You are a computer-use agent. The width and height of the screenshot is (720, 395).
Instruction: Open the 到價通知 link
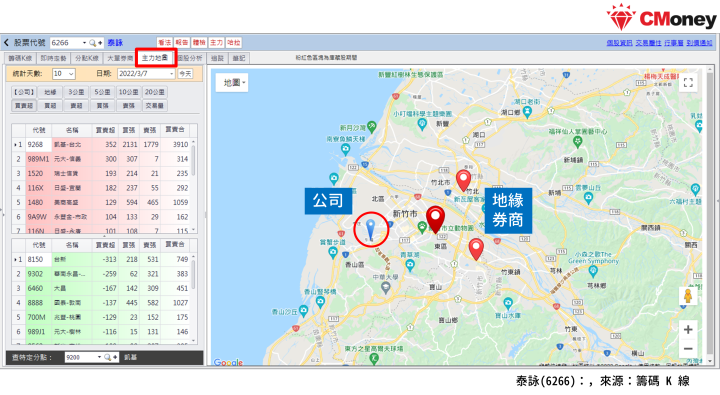[x=699, y=43]
